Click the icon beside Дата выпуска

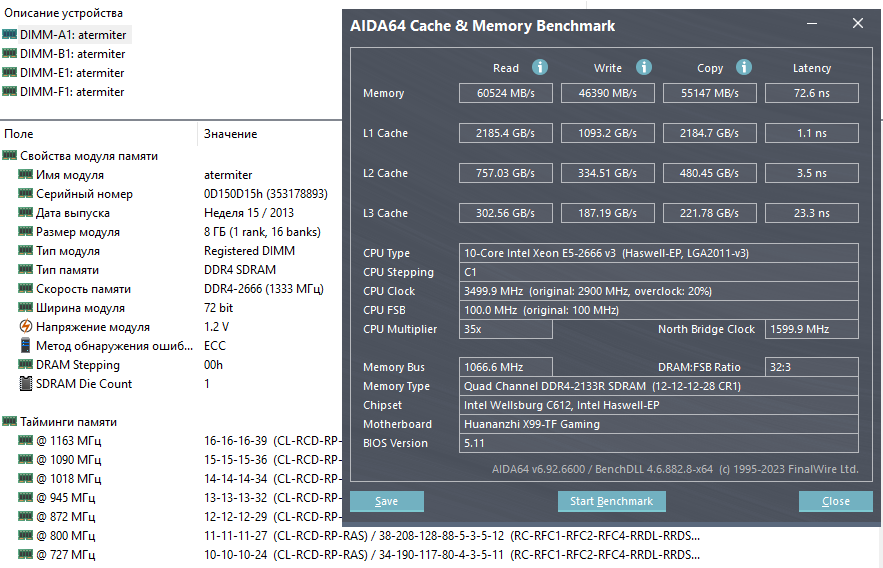[25, 213]
